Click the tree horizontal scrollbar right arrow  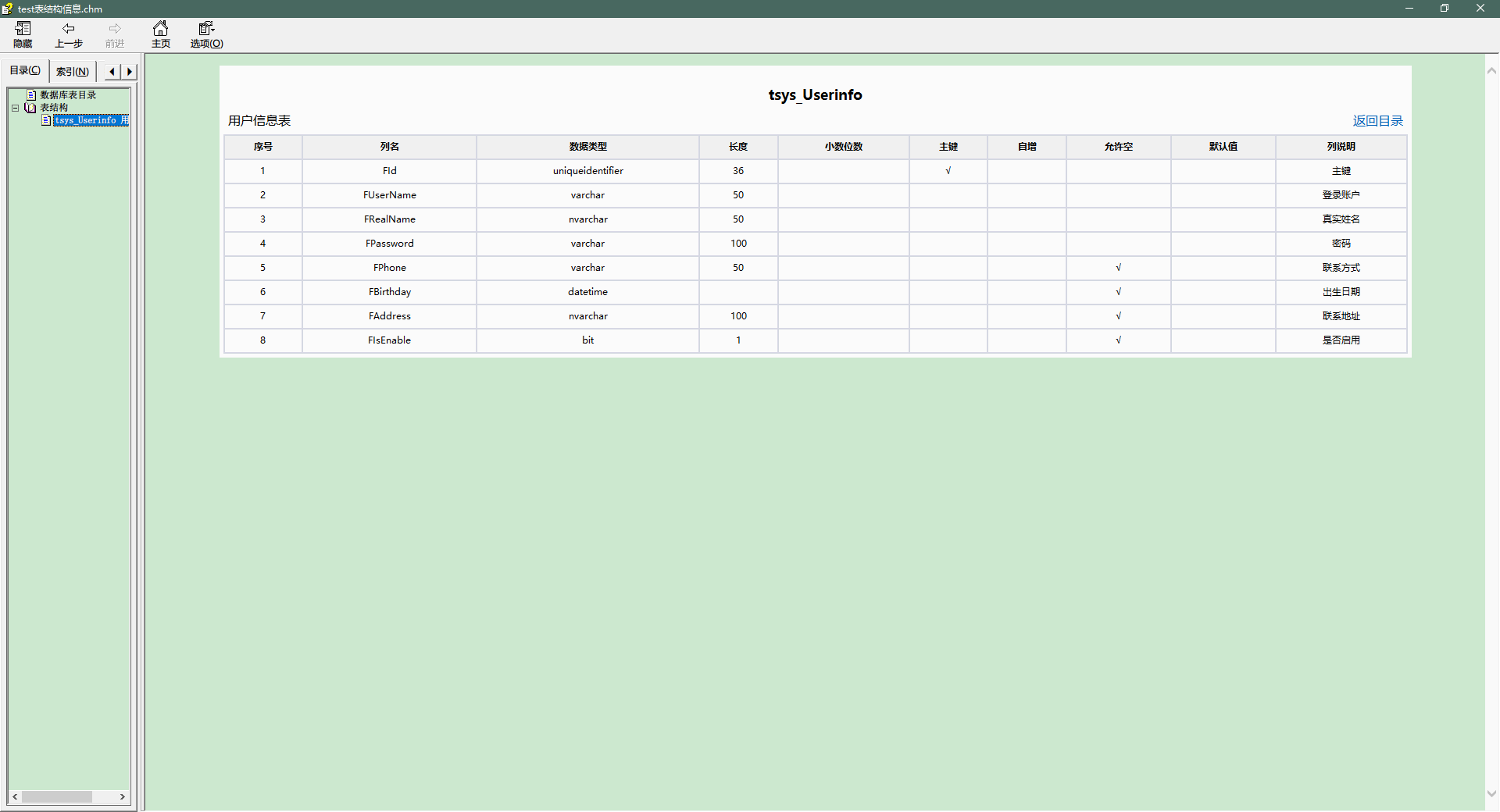(123, 796)
